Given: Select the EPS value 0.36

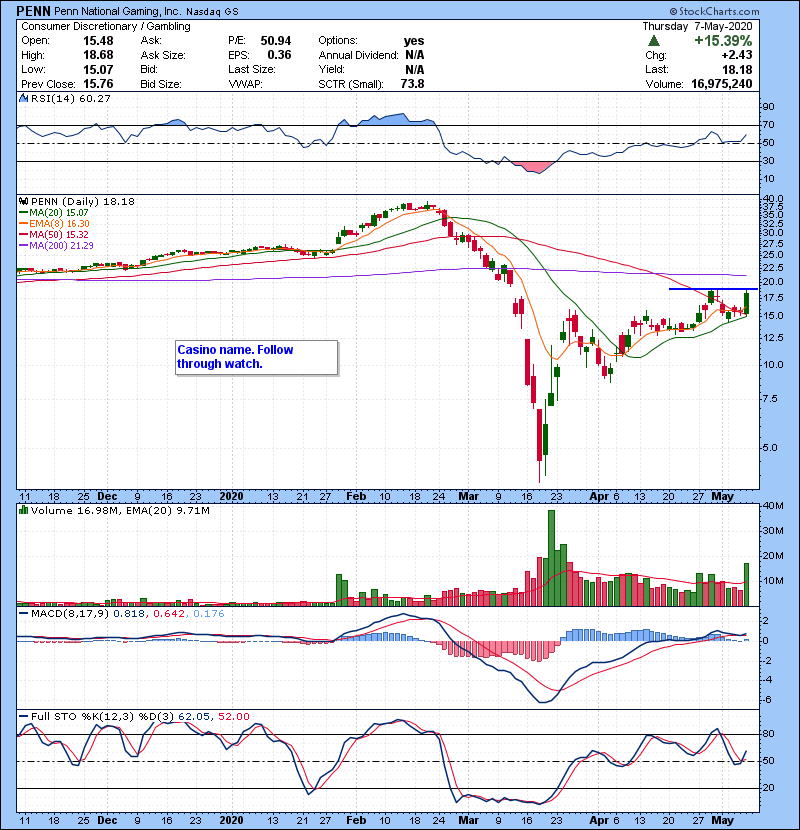Looking at the screenshot, I should pos(279,55).
